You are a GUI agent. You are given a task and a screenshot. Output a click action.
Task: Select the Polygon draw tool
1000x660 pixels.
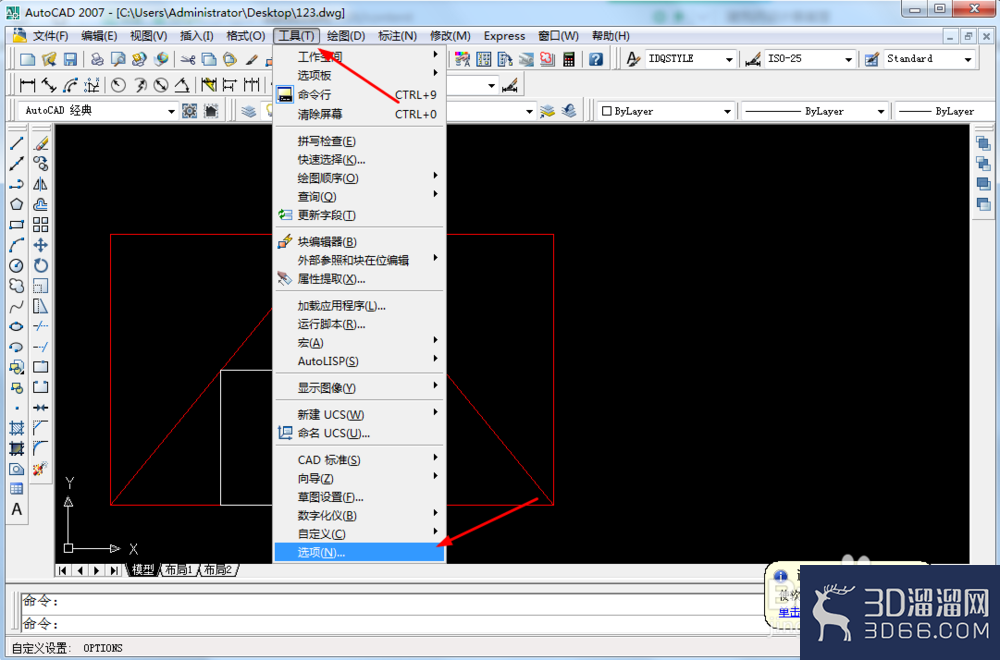coord(17,204)
